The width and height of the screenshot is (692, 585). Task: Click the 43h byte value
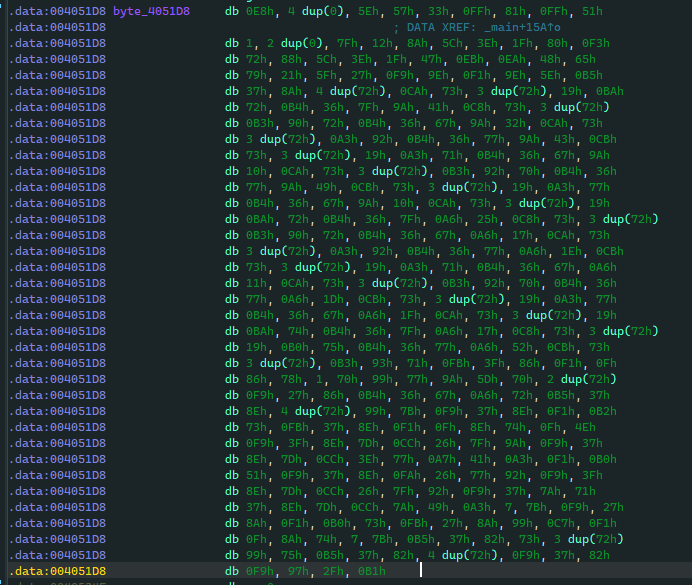tap(564, 139)
